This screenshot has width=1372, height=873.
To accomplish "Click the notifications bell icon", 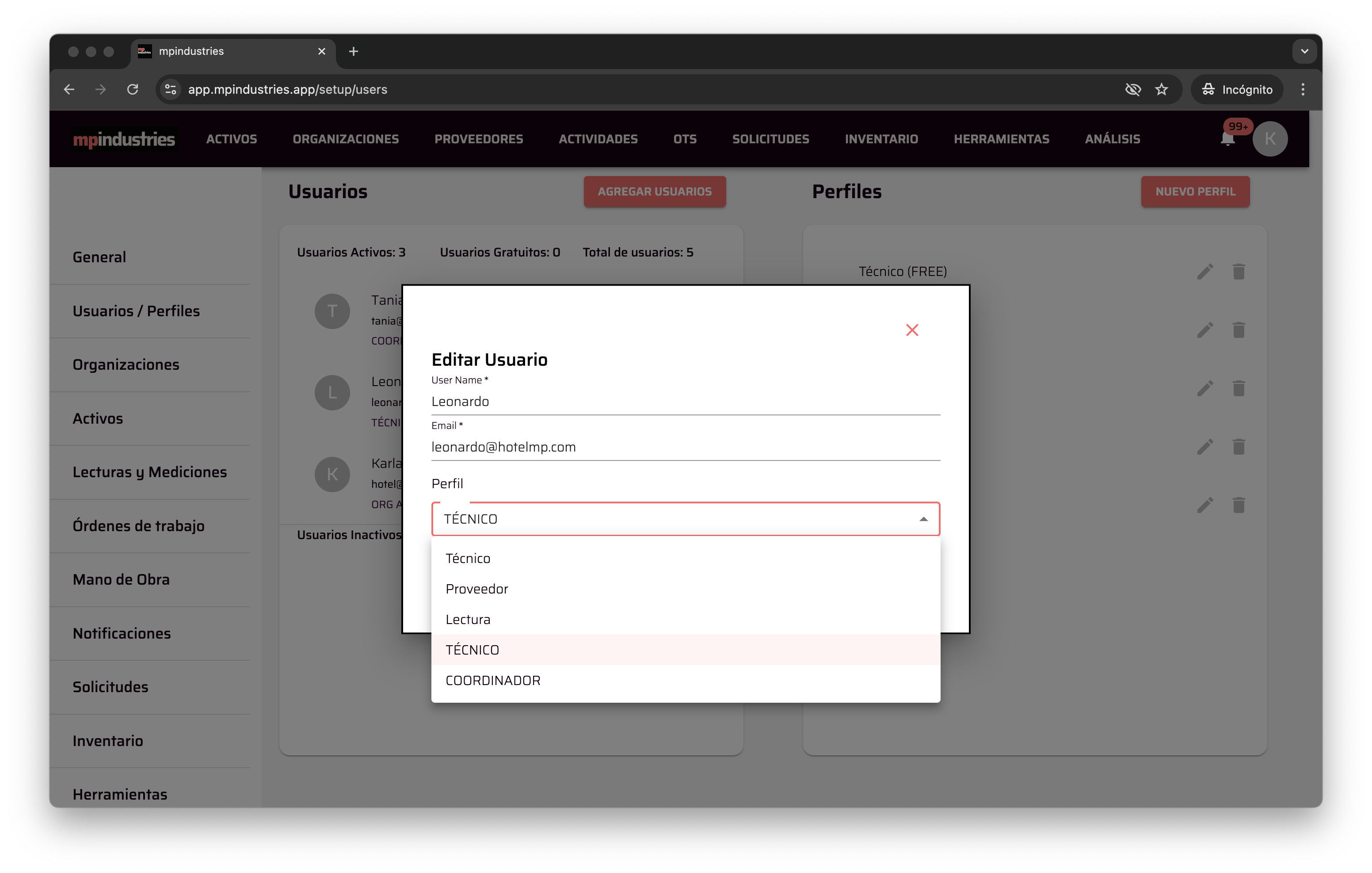I will pos(1227,139).
